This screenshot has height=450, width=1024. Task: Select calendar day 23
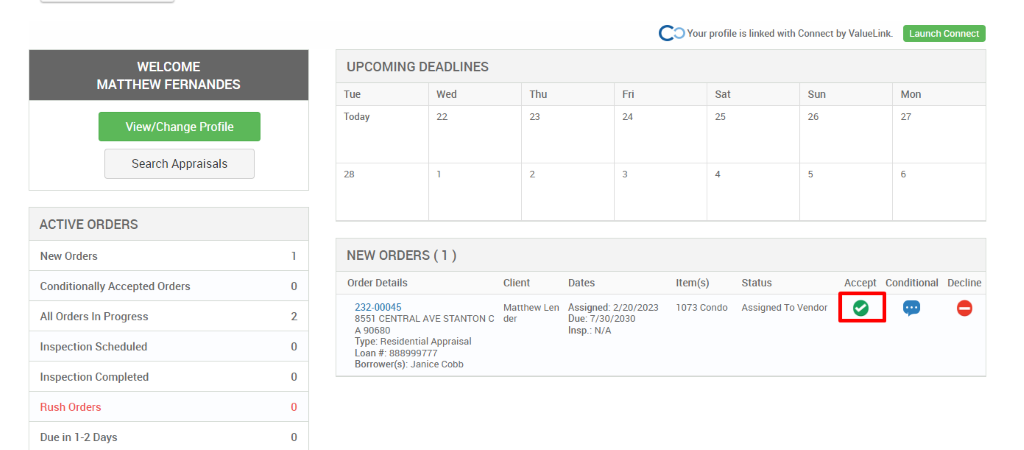click(x=568, y=134)
